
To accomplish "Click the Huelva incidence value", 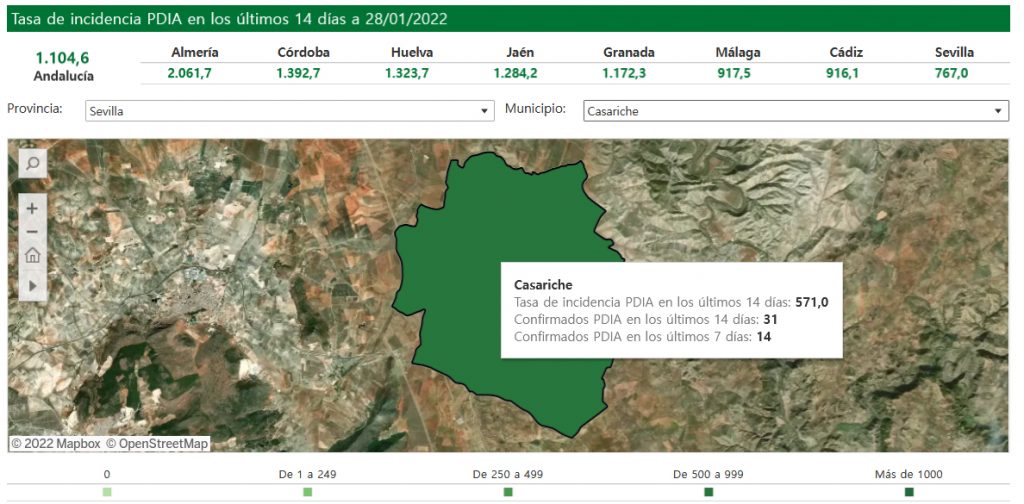I will [410, 73].
